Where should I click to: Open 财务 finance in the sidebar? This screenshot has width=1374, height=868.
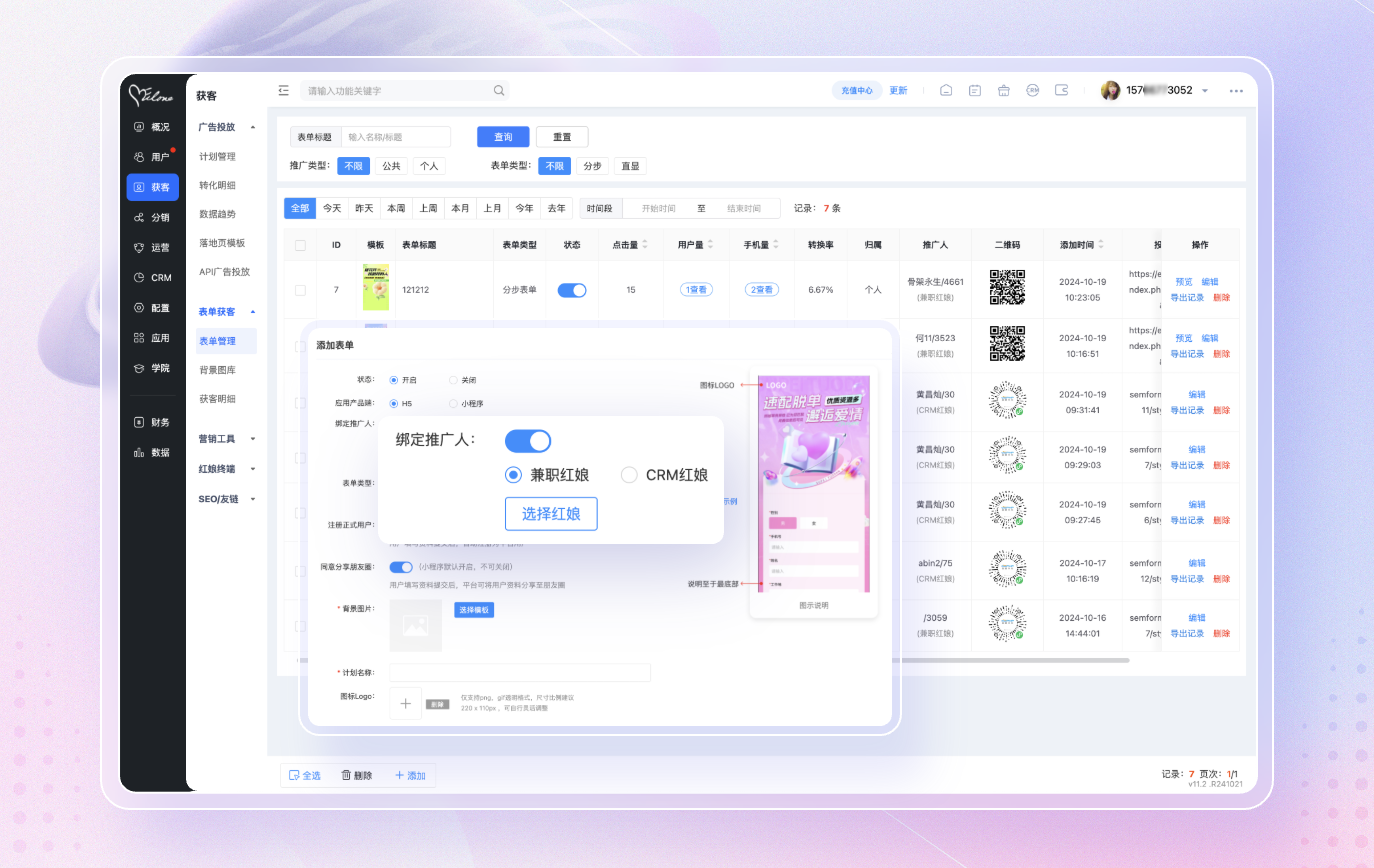pyautogui.click(x=152, y=422)
